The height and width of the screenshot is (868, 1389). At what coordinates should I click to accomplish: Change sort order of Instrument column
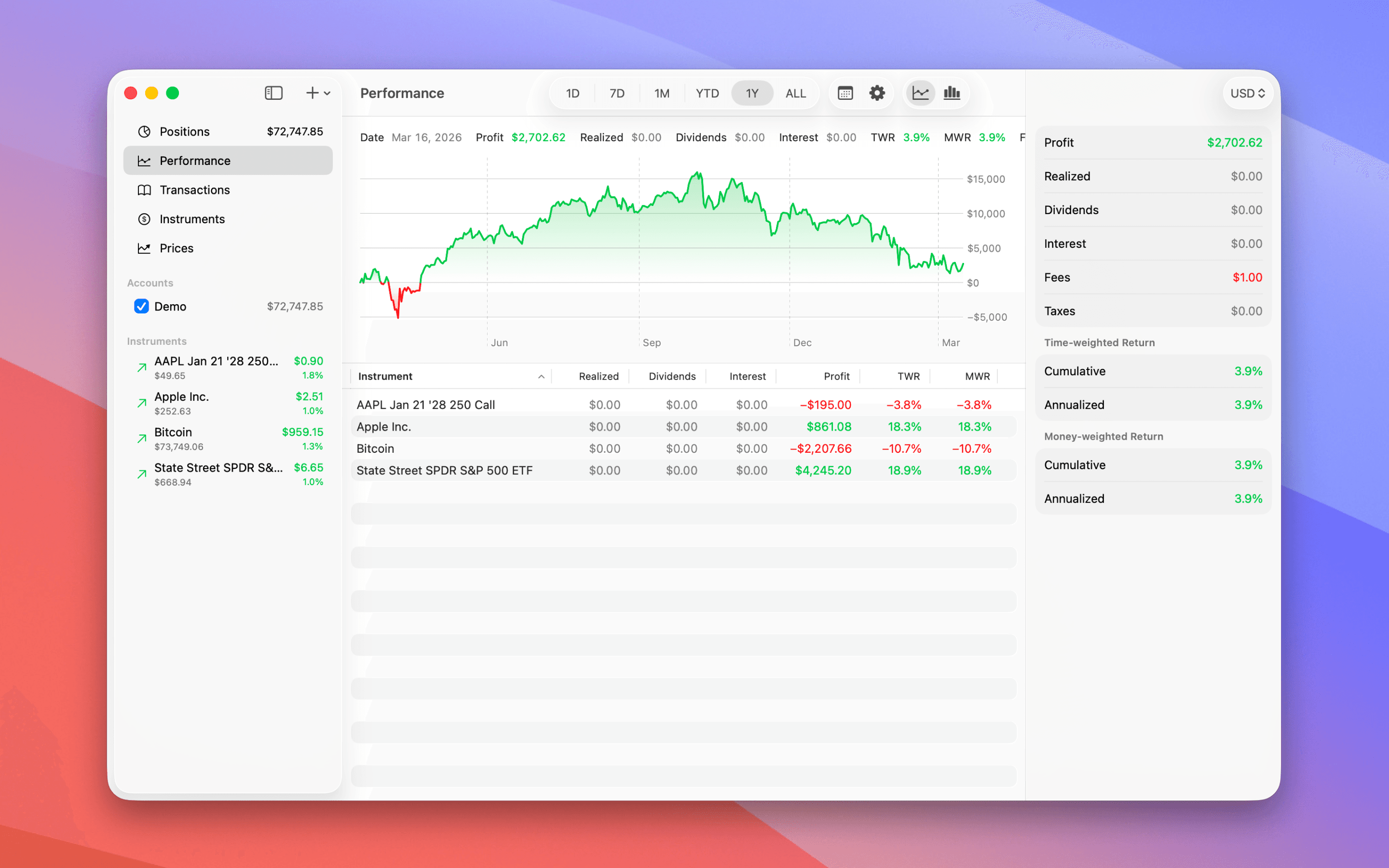click(x=384, y=376)
